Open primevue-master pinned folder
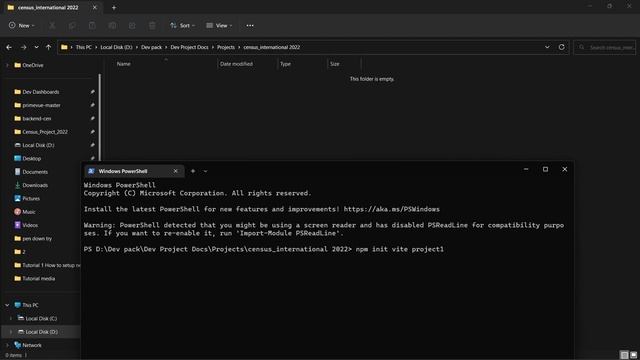This screenshot has width=640, height=360. [41, 105]
